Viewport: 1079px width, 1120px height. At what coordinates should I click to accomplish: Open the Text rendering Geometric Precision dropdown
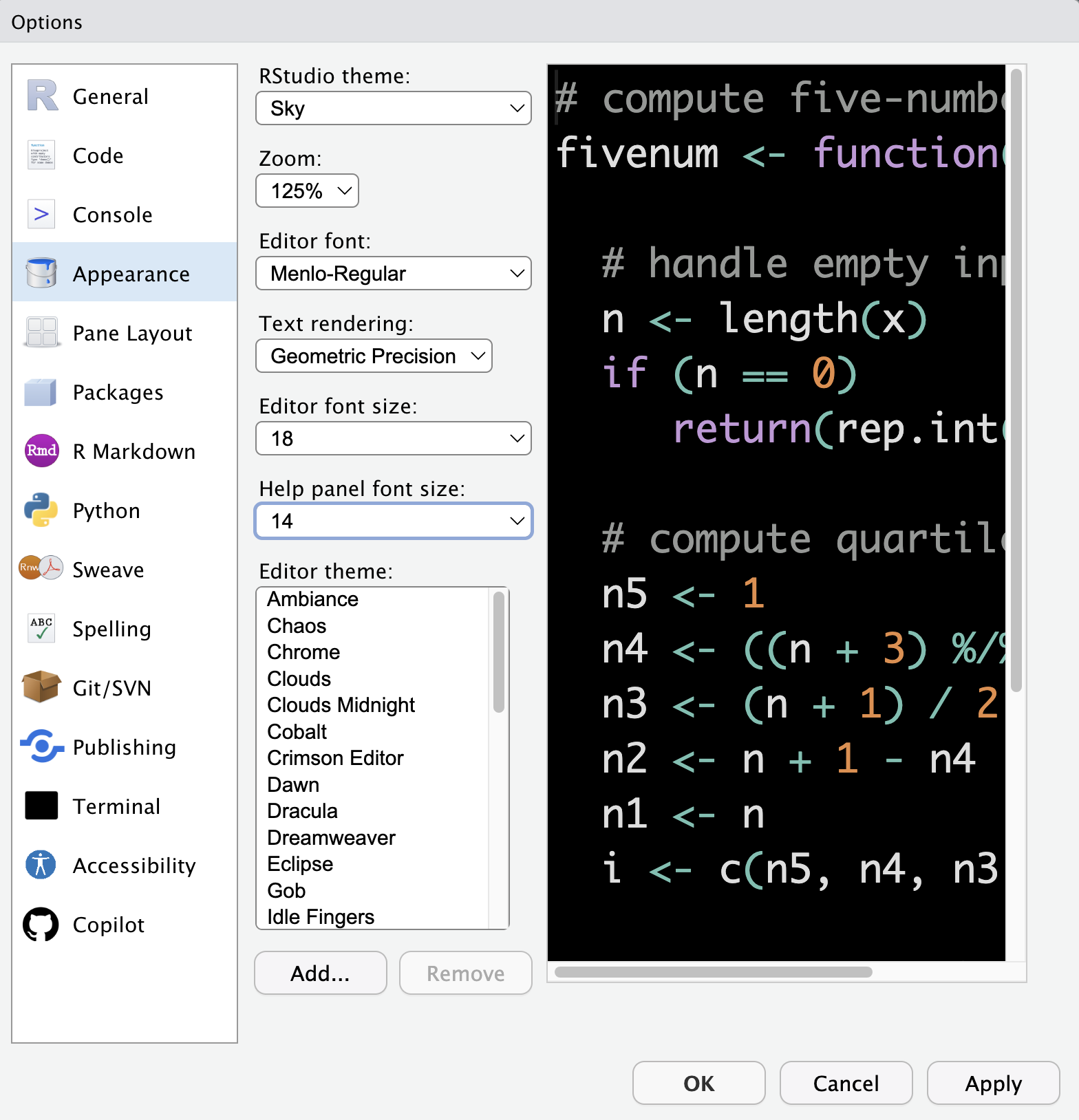pyautogui.click(x=374, y=356)
